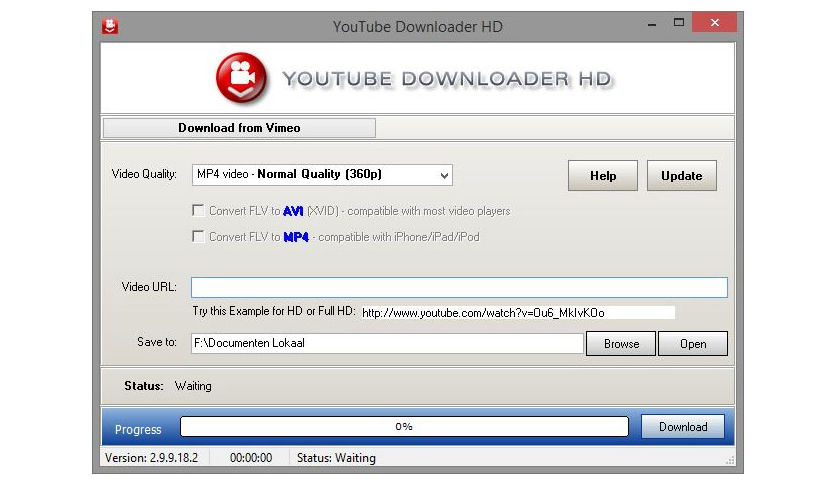Click the resize grip in the status bar corner
This screenshot has height=484, width=836.
tap(729, 461)
